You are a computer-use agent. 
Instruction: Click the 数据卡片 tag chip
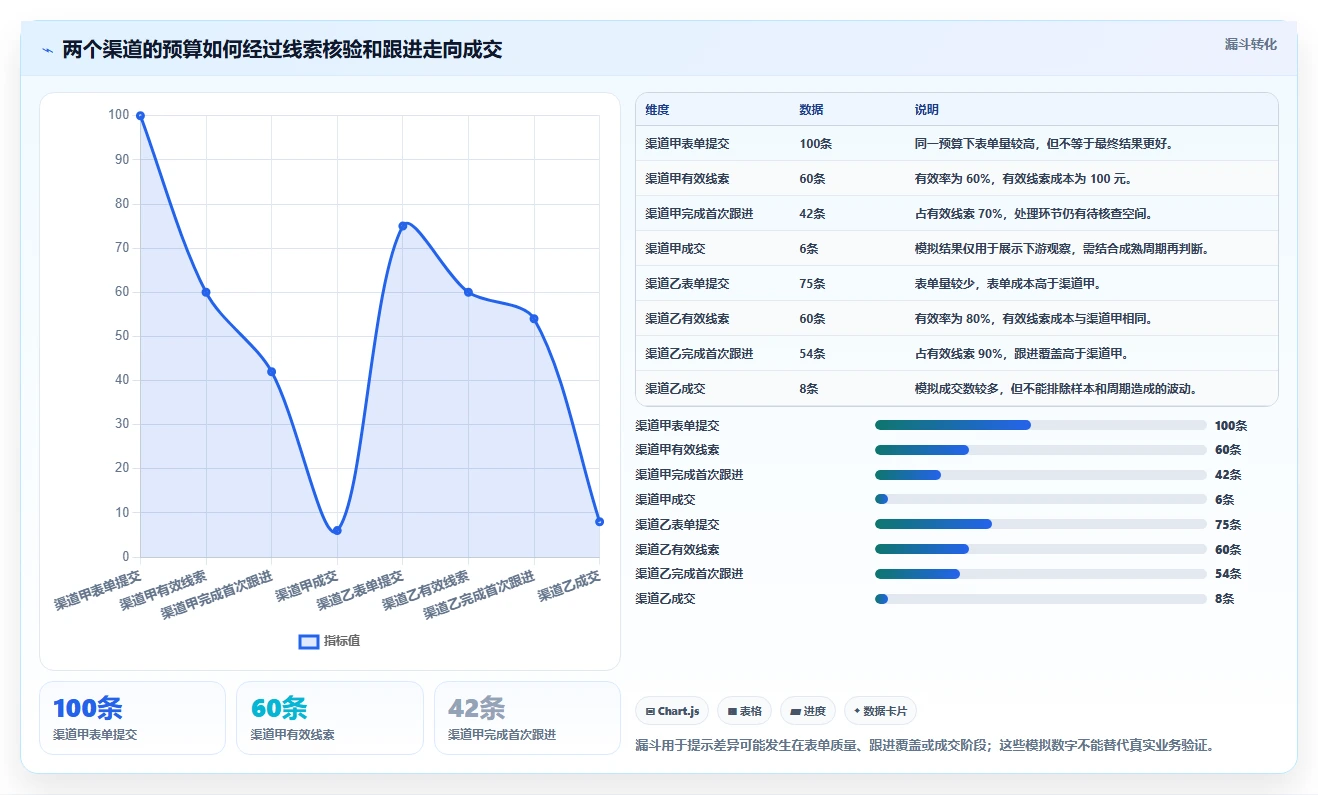[x=880, y=711]
